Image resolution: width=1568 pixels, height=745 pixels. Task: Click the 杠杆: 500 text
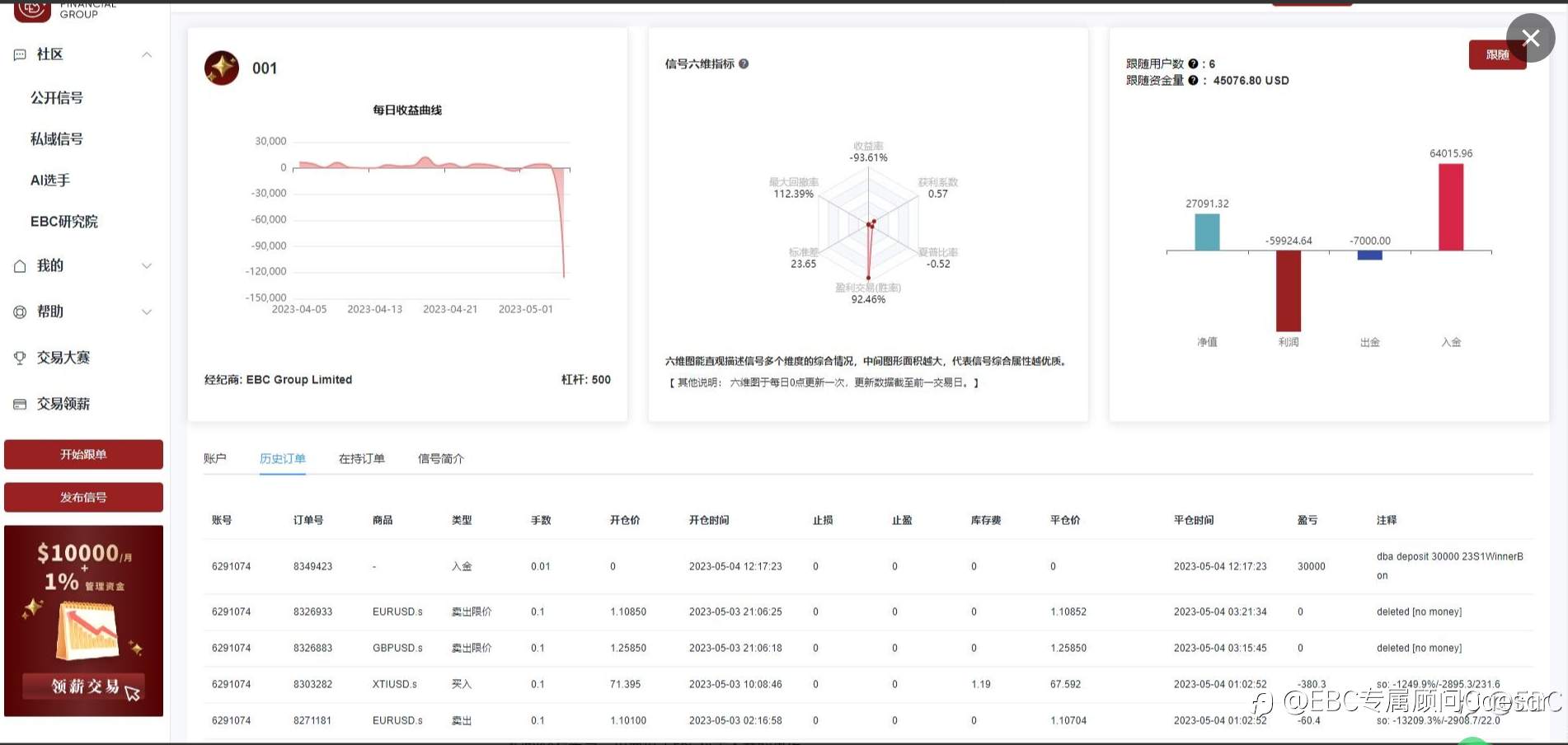tap(586, 379)
